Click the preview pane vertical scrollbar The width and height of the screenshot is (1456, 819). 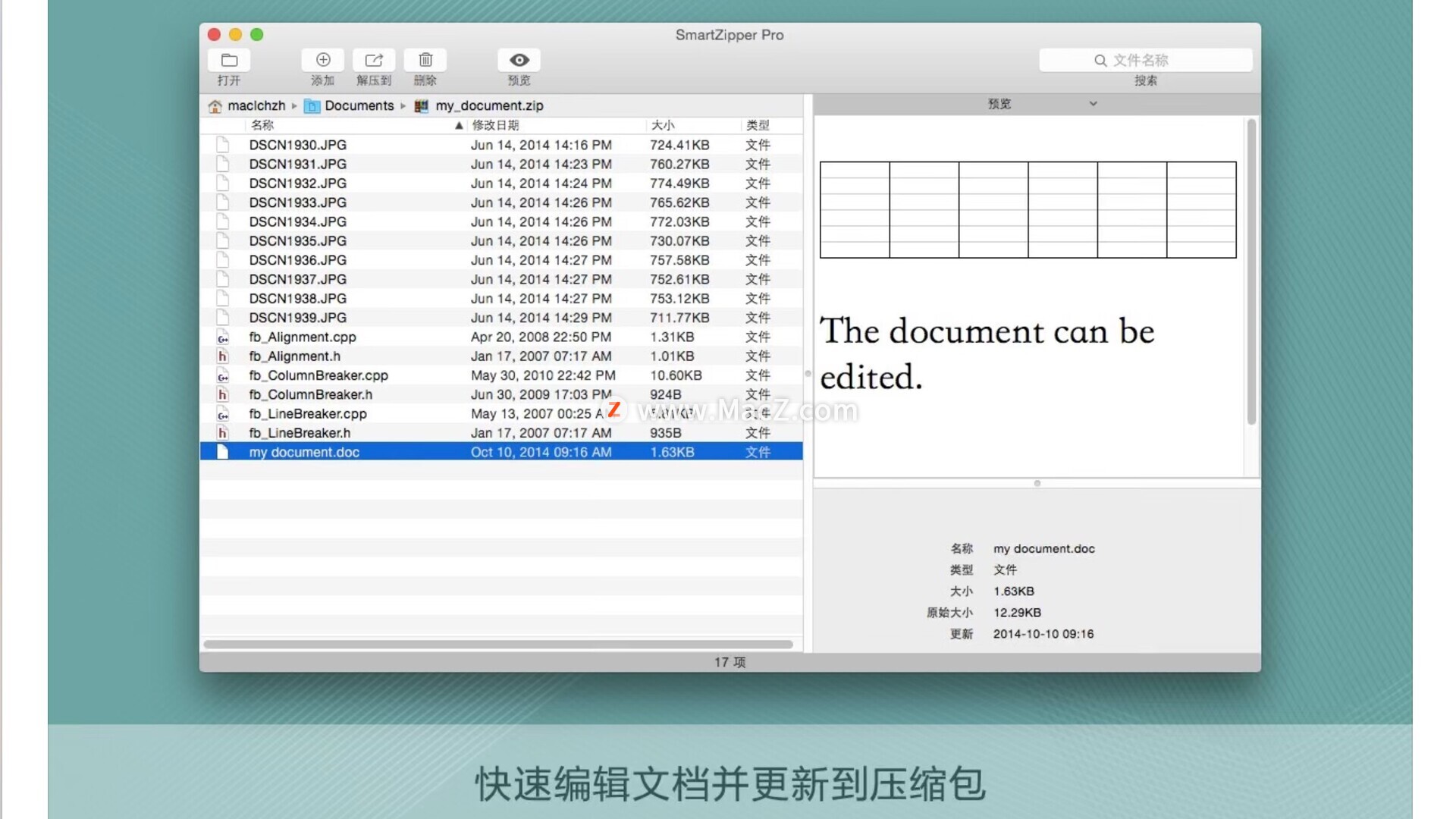(x=1251, y=273)
